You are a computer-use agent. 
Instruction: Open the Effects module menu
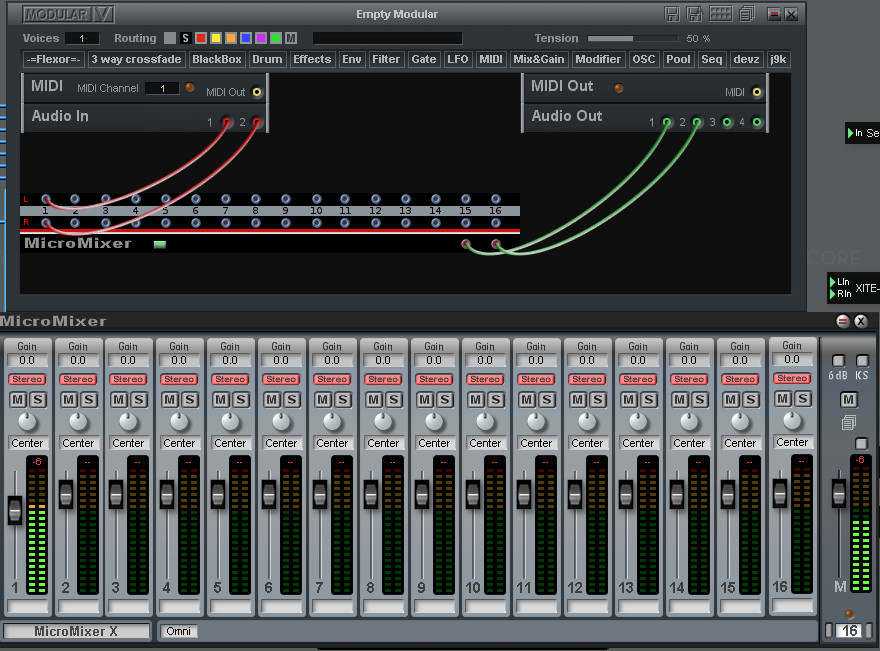tap(312, 59)
